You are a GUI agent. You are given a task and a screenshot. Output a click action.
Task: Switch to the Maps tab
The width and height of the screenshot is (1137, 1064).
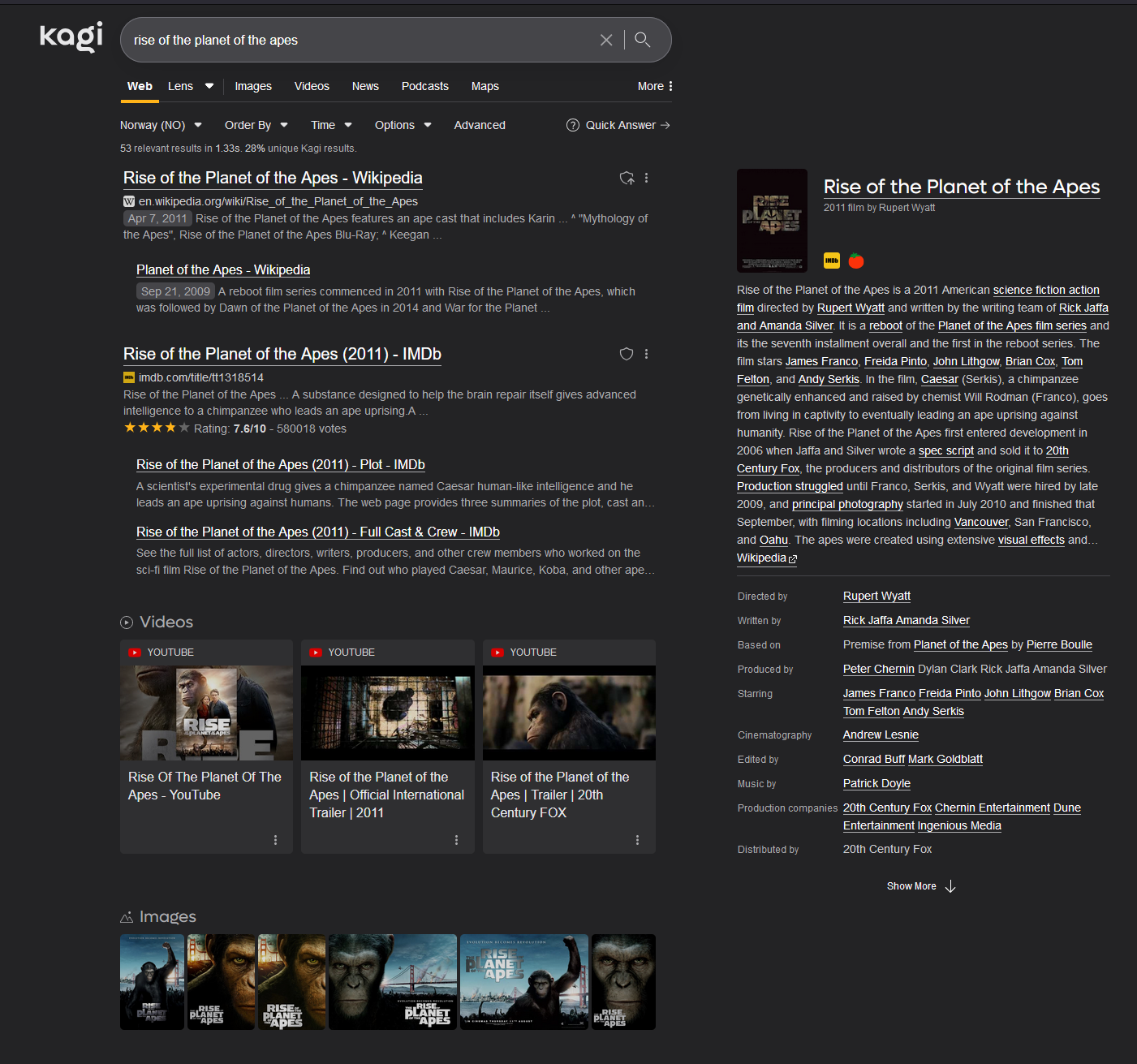click(x=485, y=86)
